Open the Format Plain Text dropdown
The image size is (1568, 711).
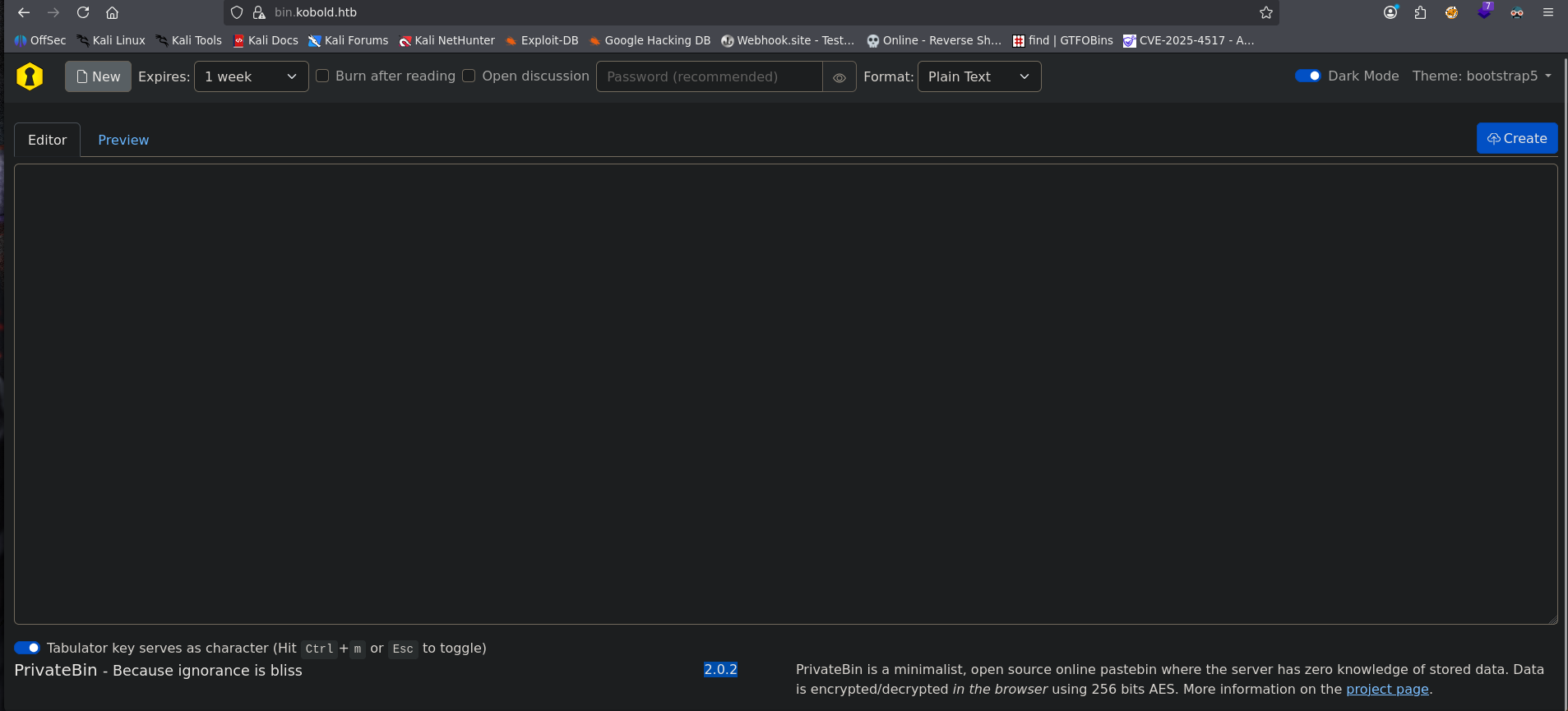[x=979, y=76]
